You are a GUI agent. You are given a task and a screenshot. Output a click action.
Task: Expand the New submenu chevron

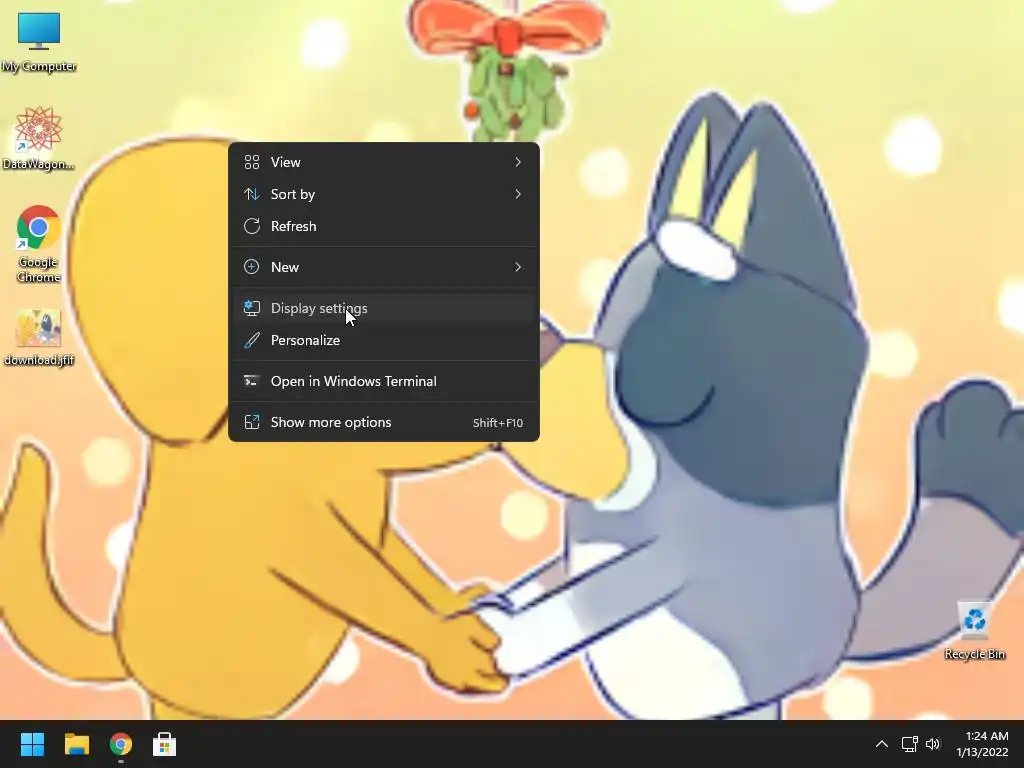[x=518, y=267]
